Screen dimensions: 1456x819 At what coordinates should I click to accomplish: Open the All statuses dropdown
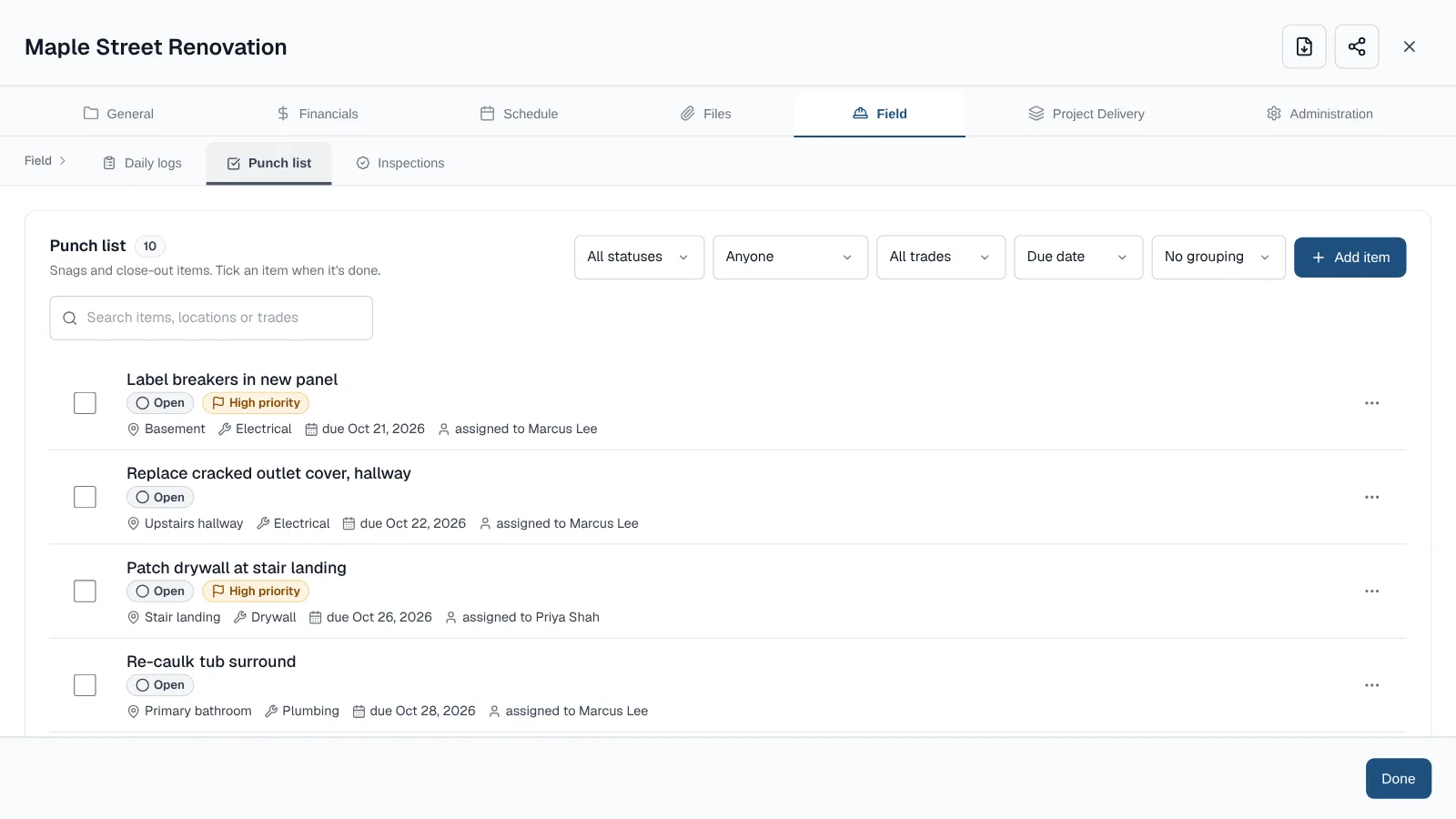639,258
